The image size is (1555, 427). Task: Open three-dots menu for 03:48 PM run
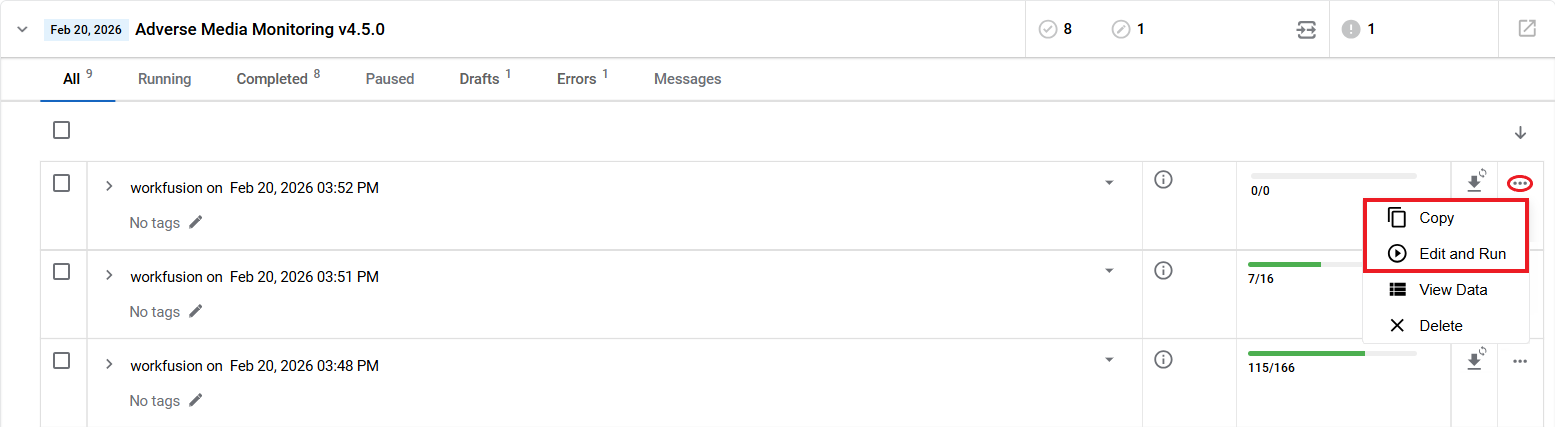(1520, 361)
